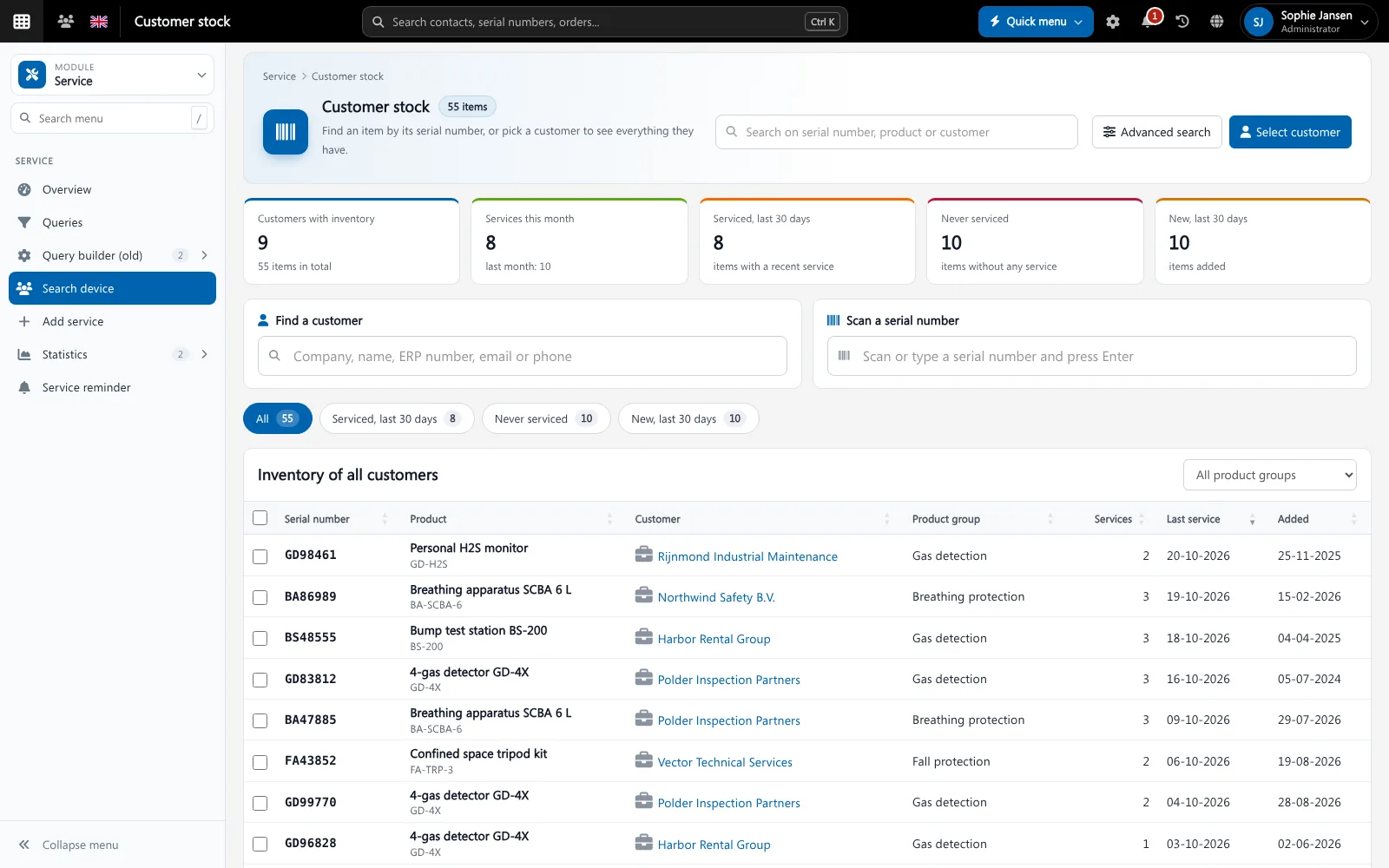Click the globe icon in top bar

coord(1217,22)
